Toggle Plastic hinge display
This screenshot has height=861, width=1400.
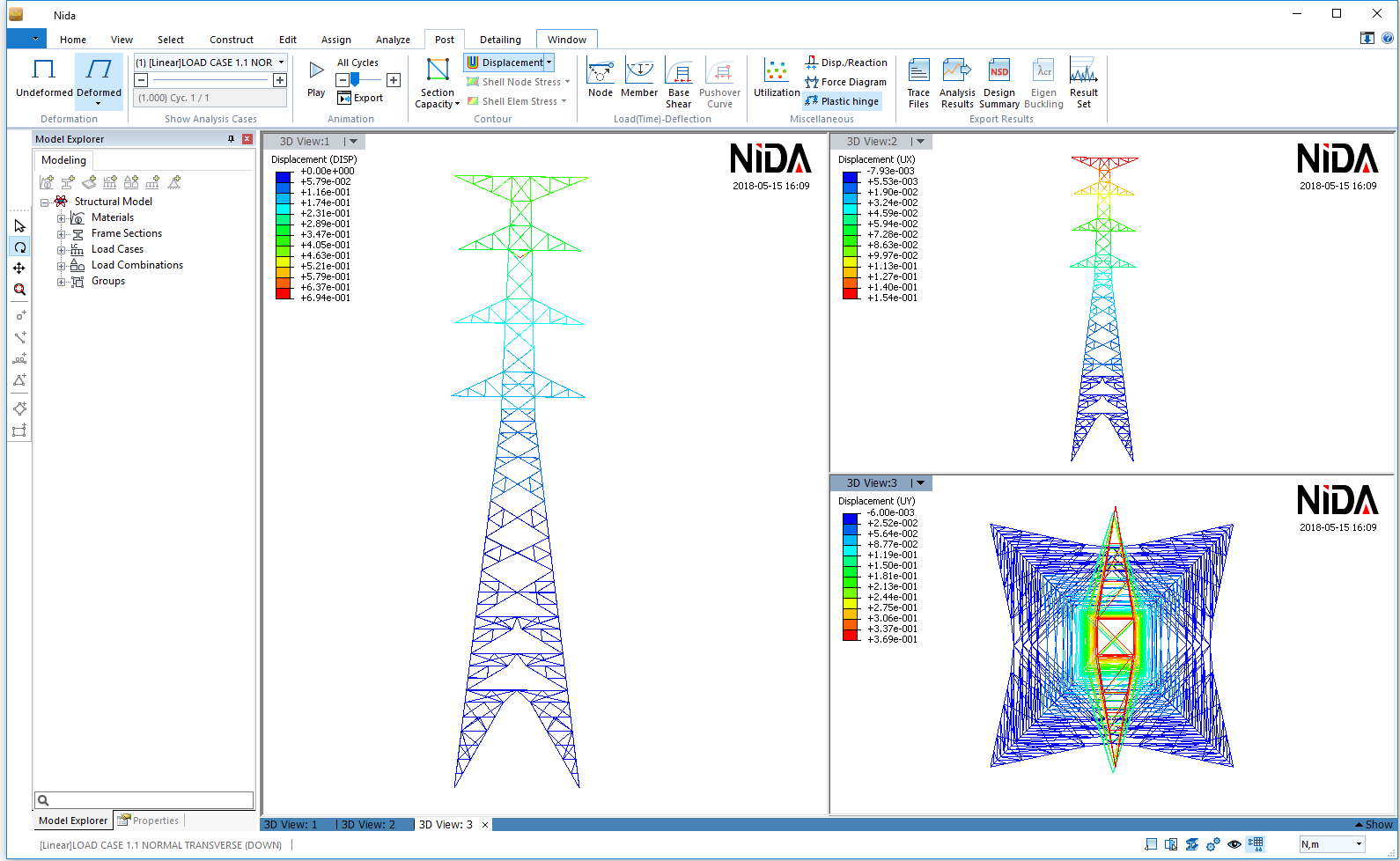click(x=842, y=101)
